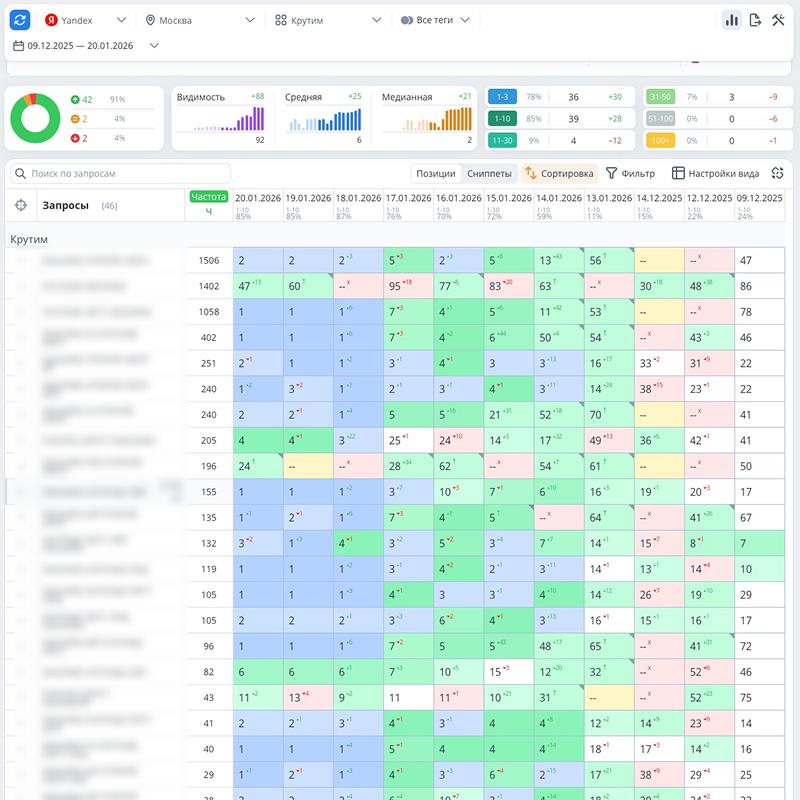Open the date range 09.12.2025 — 20.01.2026 picker
The width and height of the screenshot is (800, 800).
coord(86,45)
